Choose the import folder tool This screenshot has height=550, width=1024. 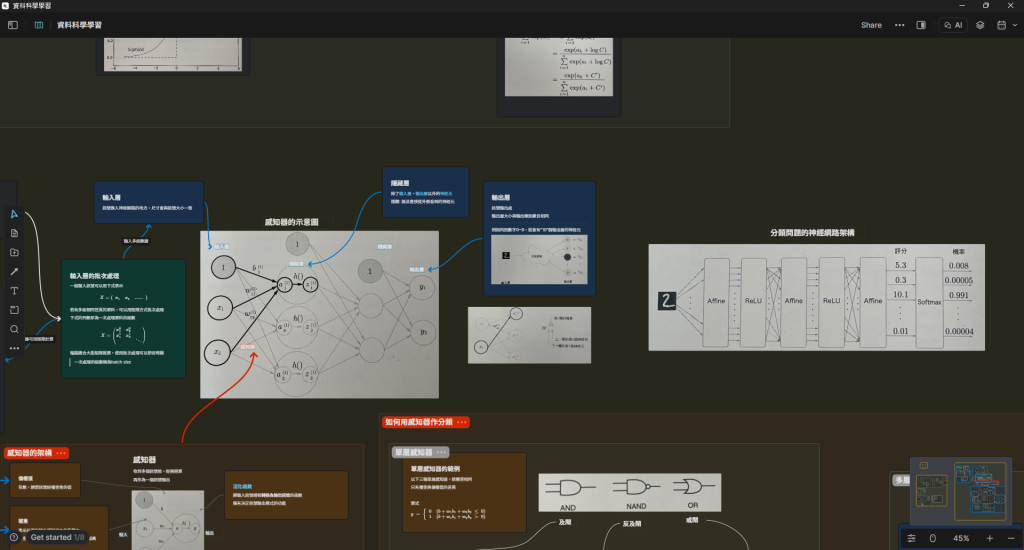[14, 252]
